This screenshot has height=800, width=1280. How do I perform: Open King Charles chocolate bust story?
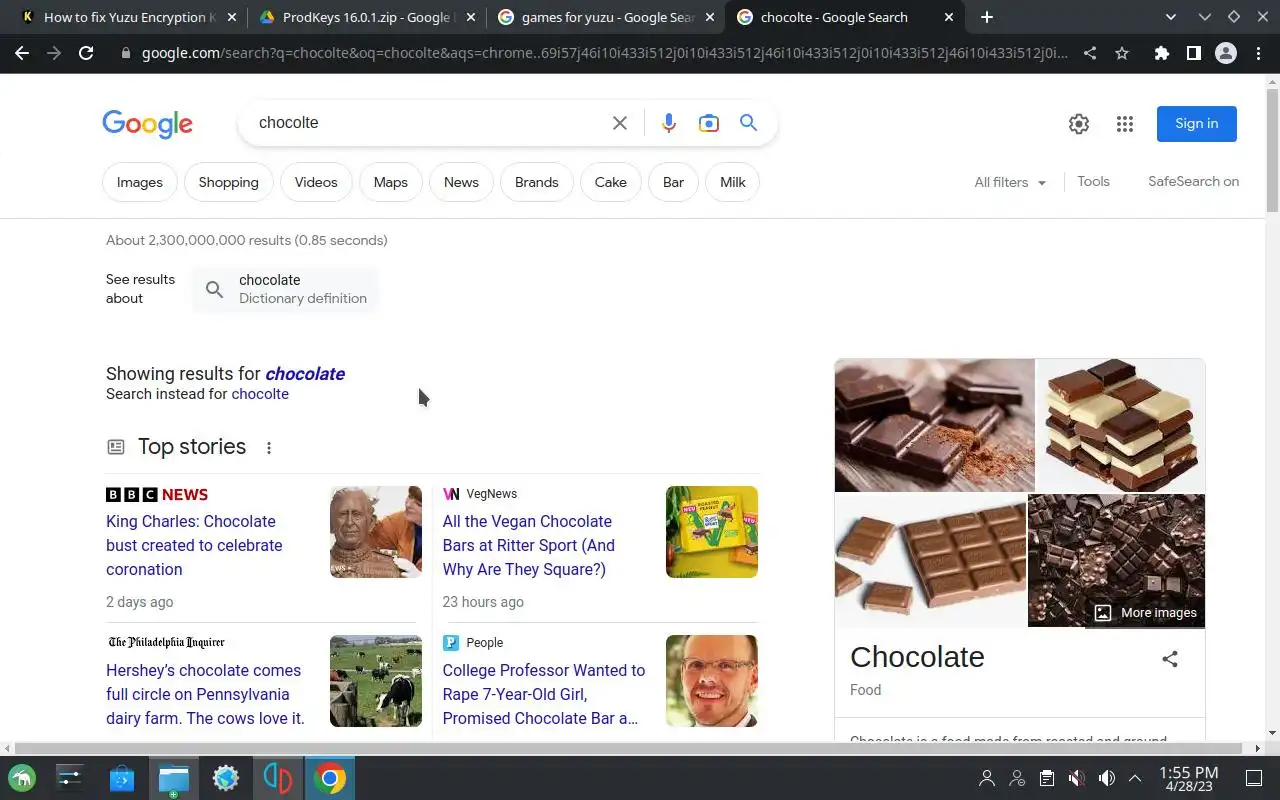tap(194, 545)
